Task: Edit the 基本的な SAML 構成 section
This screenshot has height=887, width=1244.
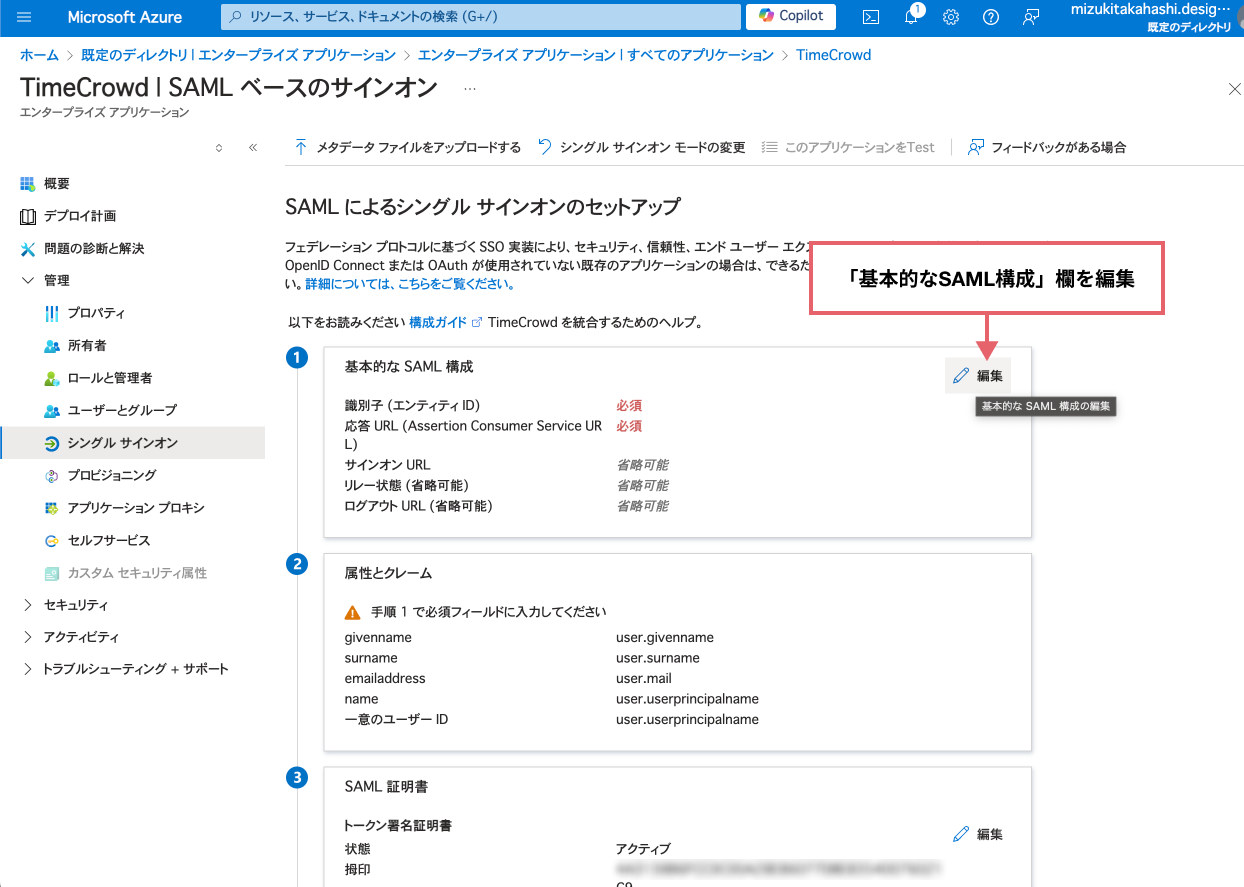Action: (977, 375)
